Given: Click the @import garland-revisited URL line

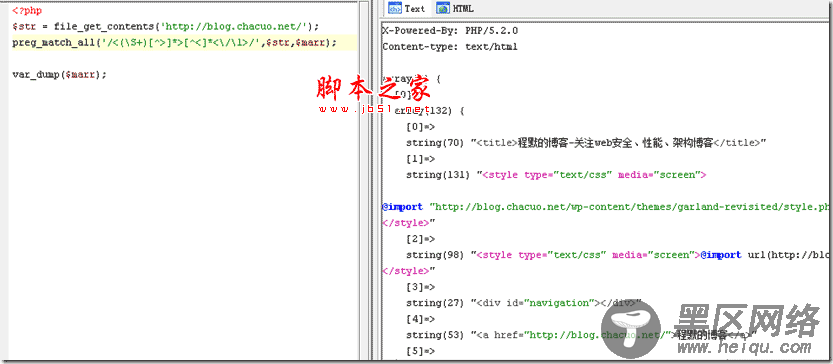Looking at the screenshot, I should [606, 207].
